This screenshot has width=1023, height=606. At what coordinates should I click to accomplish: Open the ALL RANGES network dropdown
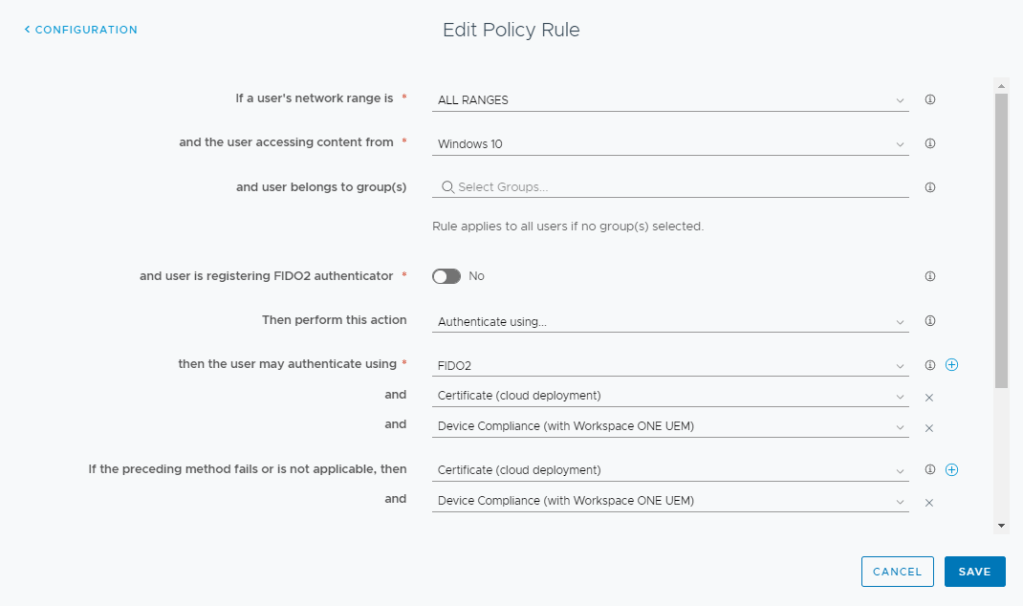tap(670, 100)
